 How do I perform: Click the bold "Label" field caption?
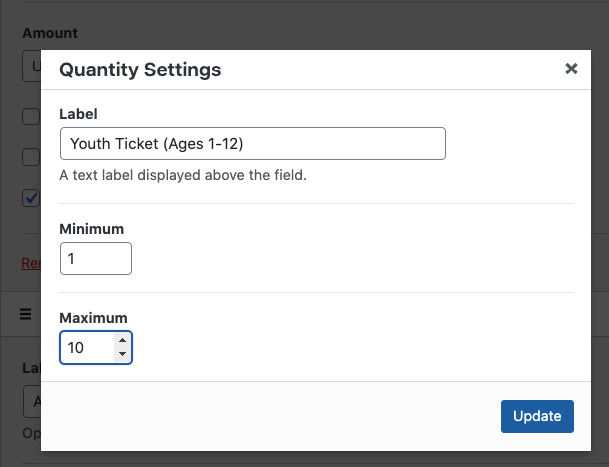pyautogui.click(x=79, y=114)
